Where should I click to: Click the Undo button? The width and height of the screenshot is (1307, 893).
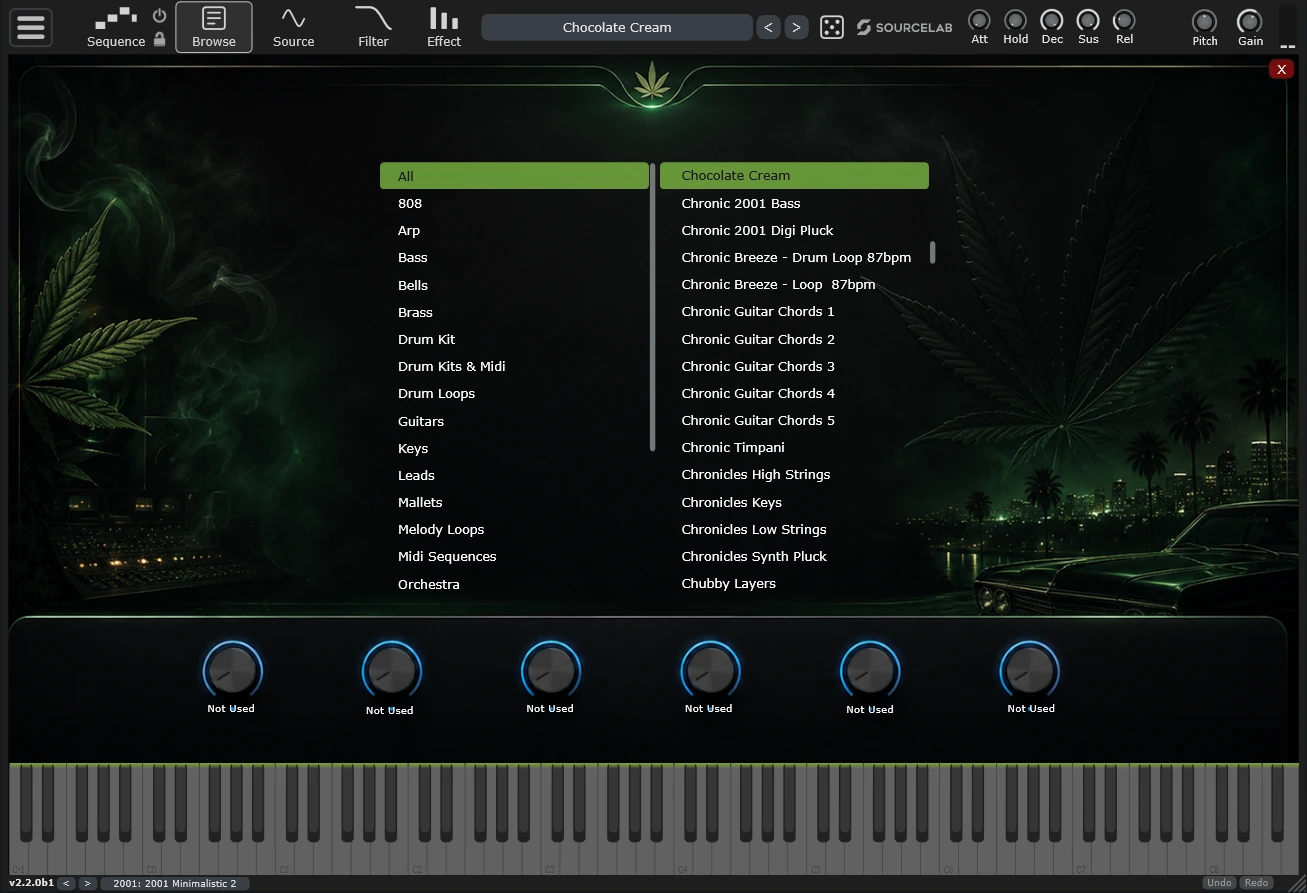[x=1219, y=883]
